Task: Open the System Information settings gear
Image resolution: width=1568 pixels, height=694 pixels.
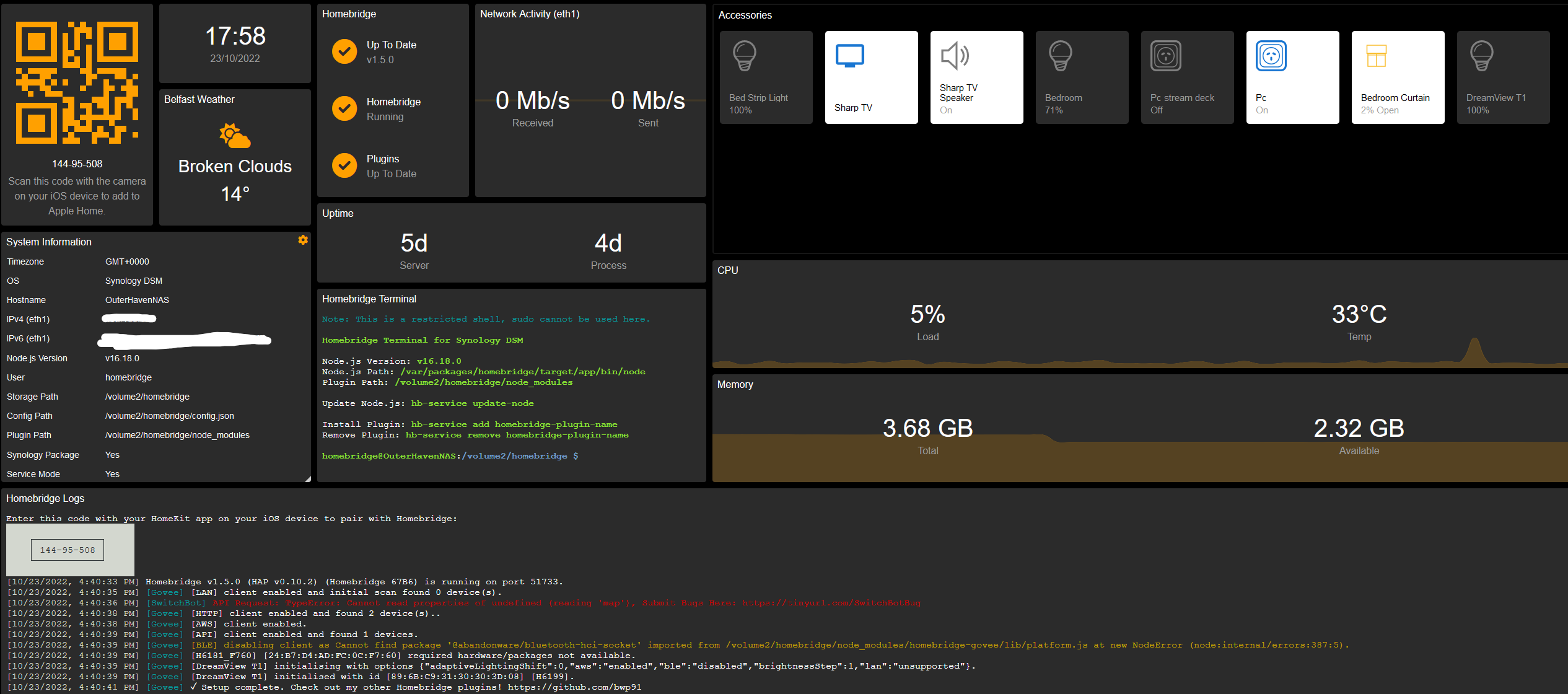Action: [303, 240]
